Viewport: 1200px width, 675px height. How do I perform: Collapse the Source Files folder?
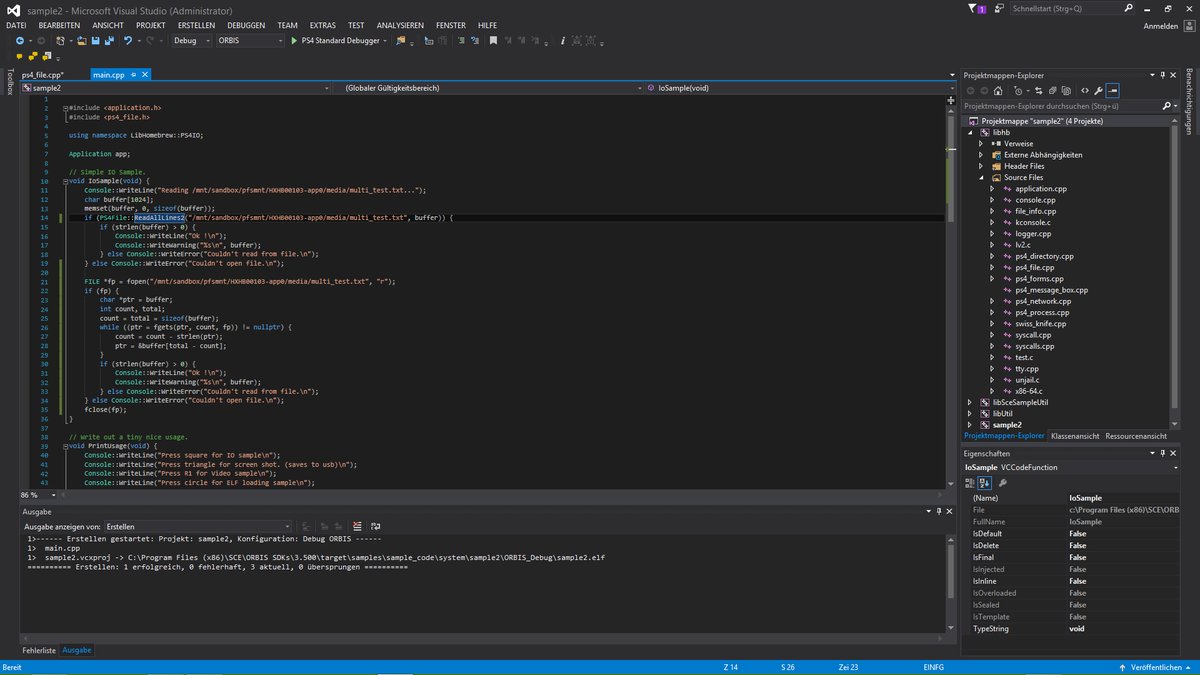(x=981, y=177)
